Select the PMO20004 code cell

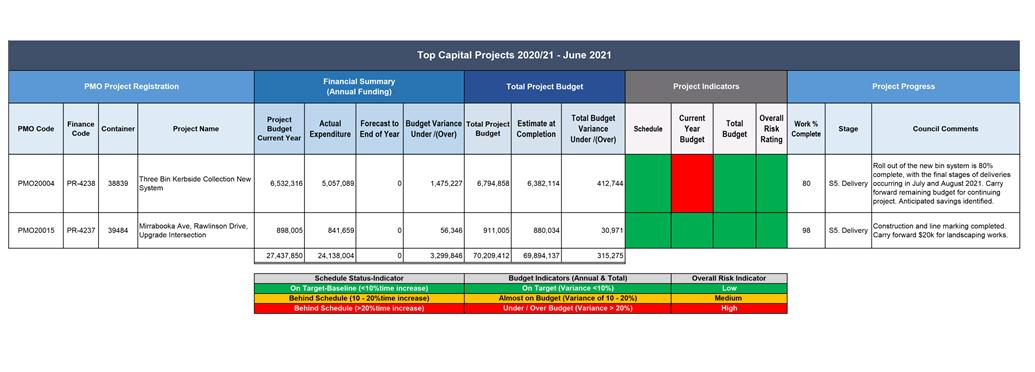(36, 183)
